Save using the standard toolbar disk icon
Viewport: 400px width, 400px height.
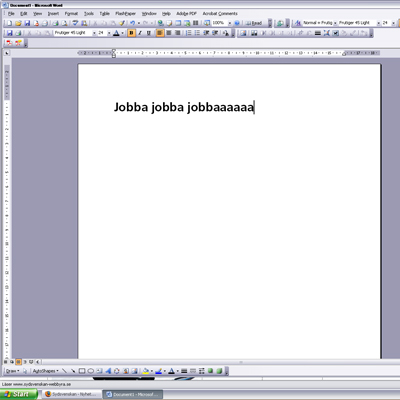27,23
